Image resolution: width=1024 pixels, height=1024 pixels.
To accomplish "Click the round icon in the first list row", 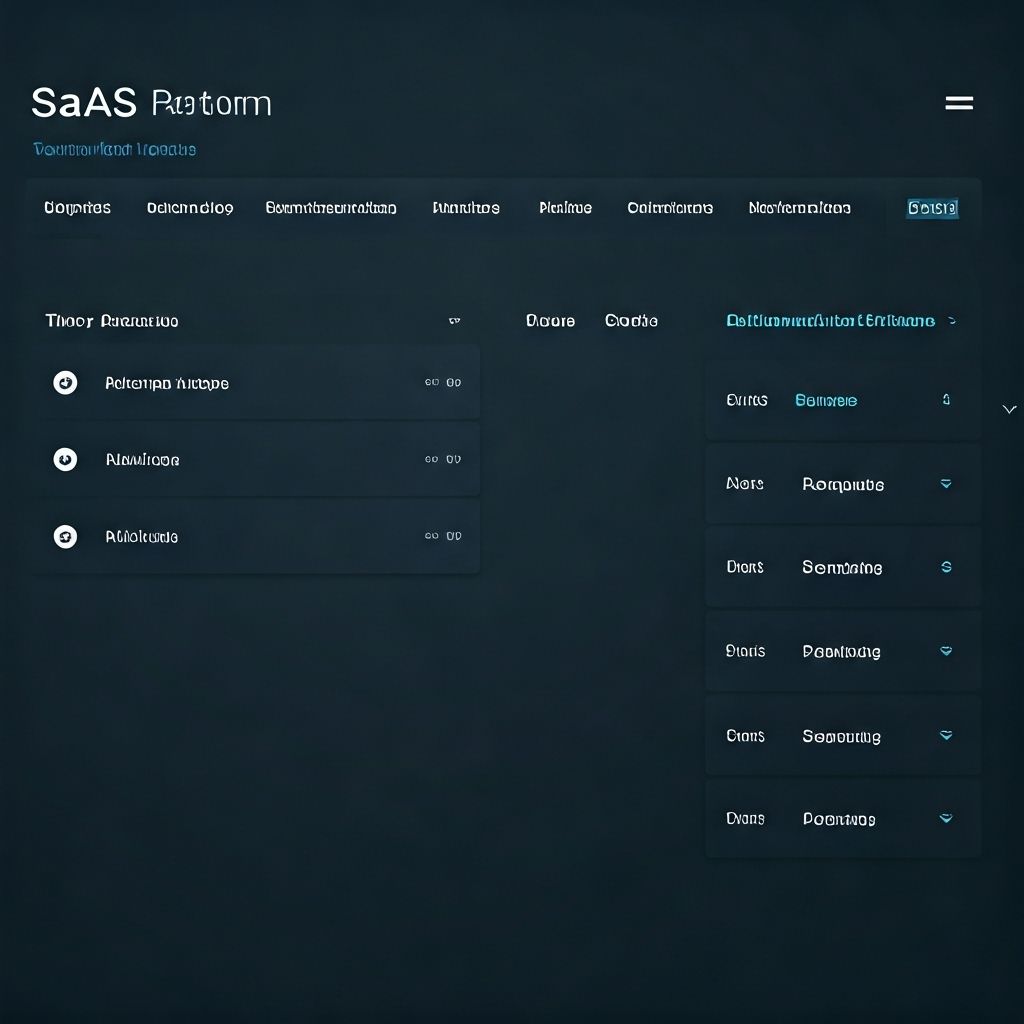I will [65, 383].
